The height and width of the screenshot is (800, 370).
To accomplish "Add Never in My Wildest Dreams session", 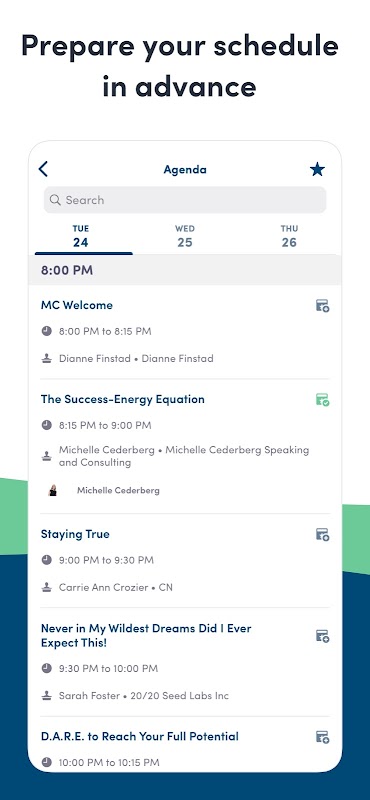I will [322, 636].
